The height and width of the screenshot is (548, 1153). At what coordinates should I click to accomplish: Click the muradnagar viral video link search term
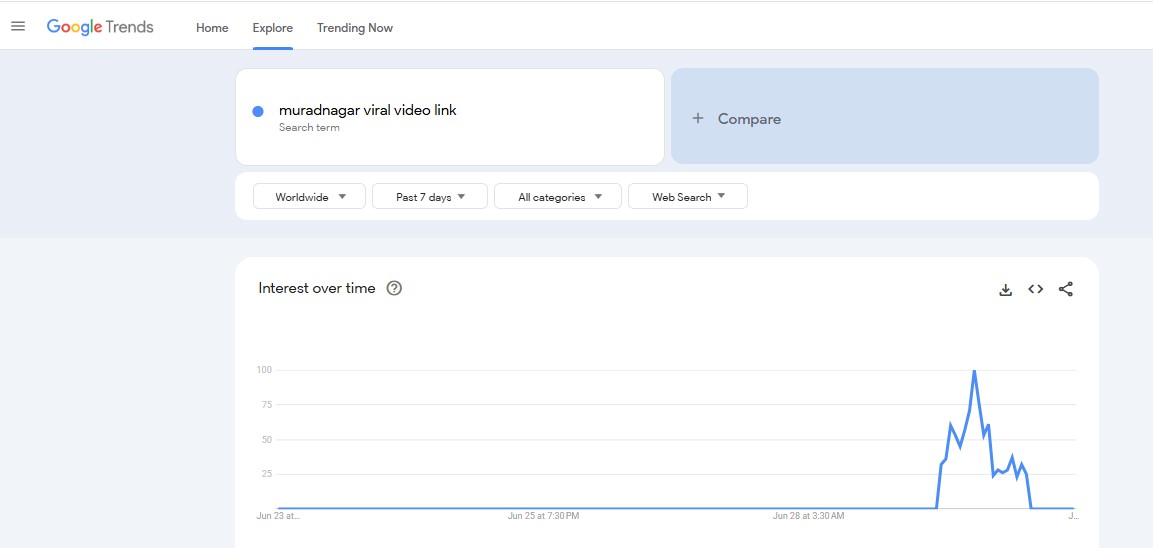367,110
